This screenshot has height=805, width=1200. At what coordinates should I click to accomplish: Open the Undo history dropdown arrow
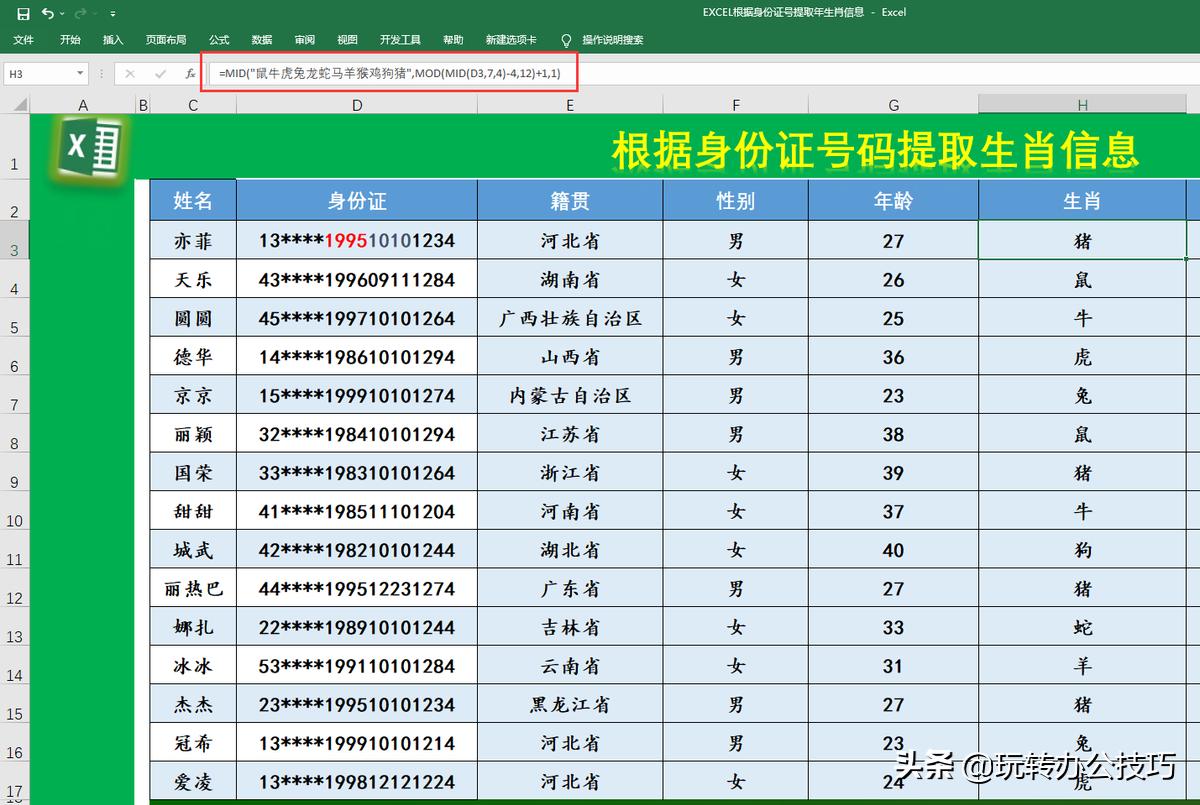62,13
